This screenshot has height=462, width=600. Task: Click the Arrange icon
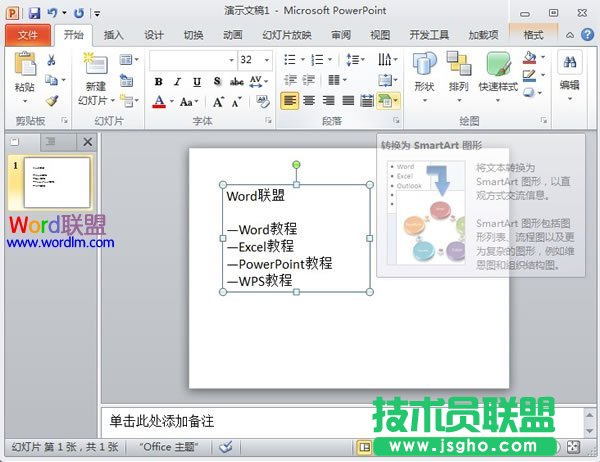pyautogui.click(x=459, y=64)
